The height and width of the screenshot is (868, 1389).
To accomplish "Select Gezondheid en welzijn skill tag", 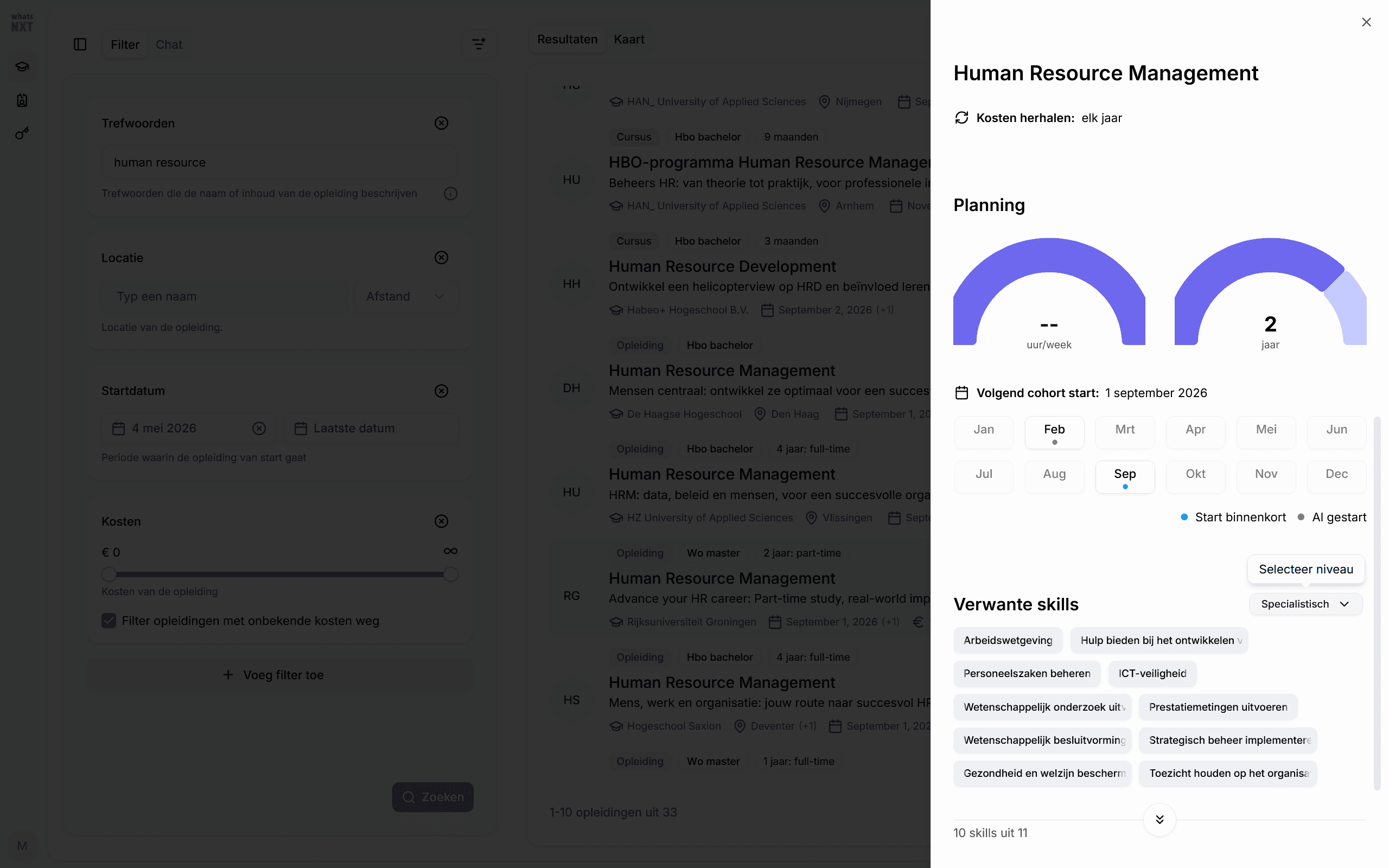I will [1042, 773].
